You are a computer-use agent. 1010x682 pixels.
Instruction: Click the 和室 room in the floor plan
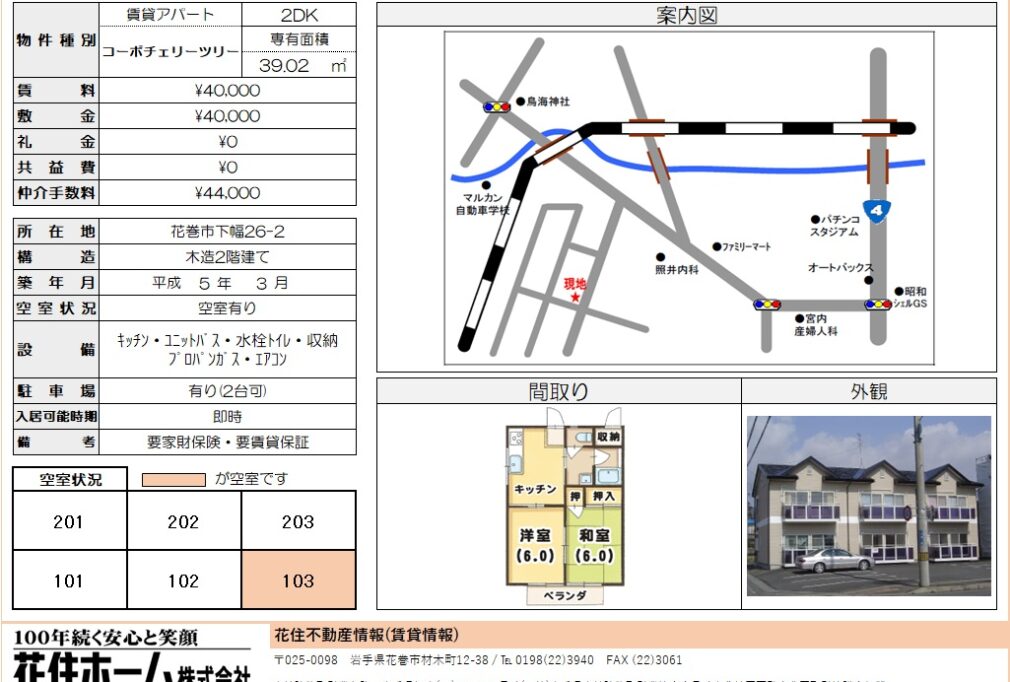coord(594,545)
